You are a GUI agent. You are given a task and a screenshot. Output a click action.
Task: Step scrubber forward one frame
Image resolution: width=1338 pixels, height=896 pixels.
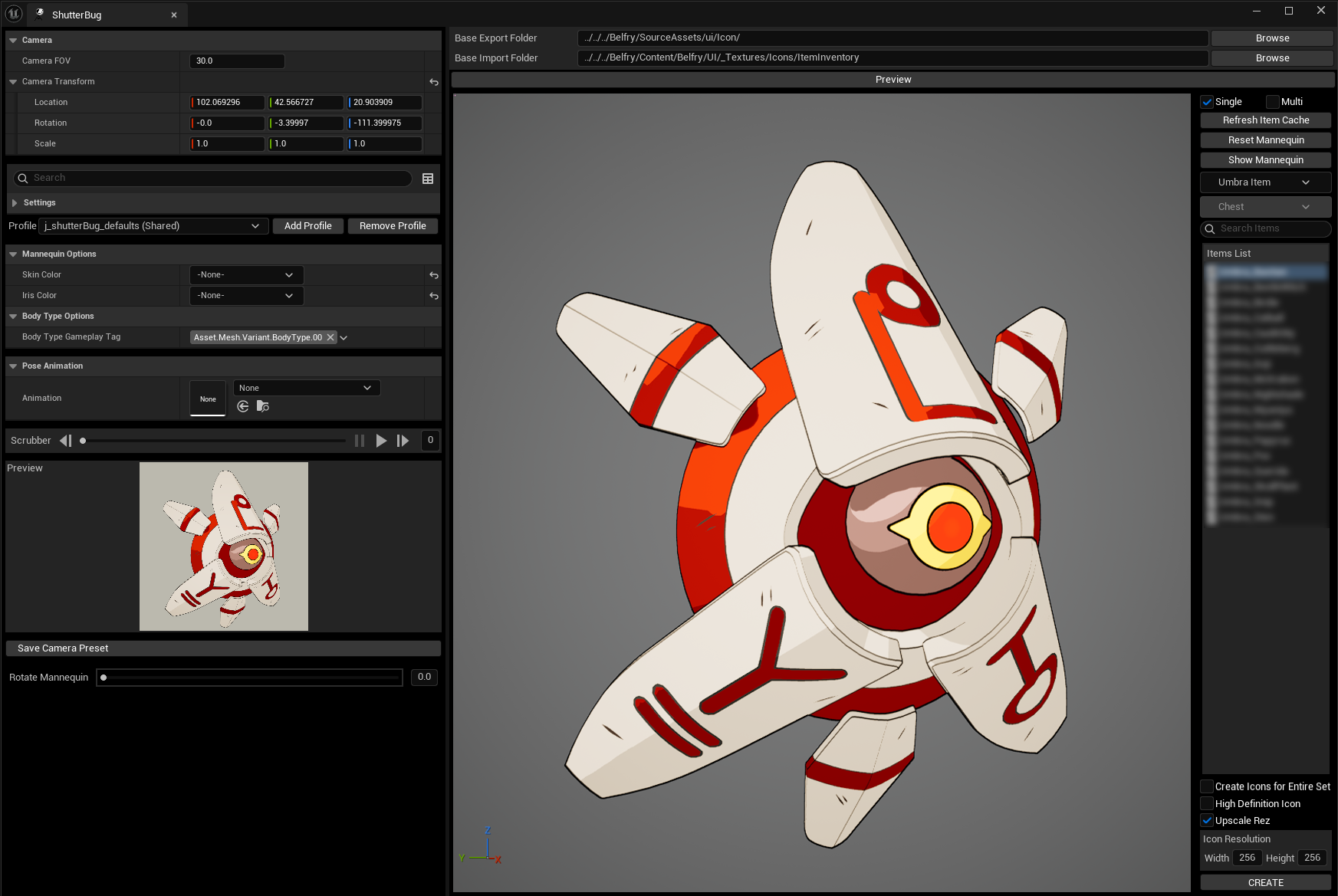(x=403, y=441)
